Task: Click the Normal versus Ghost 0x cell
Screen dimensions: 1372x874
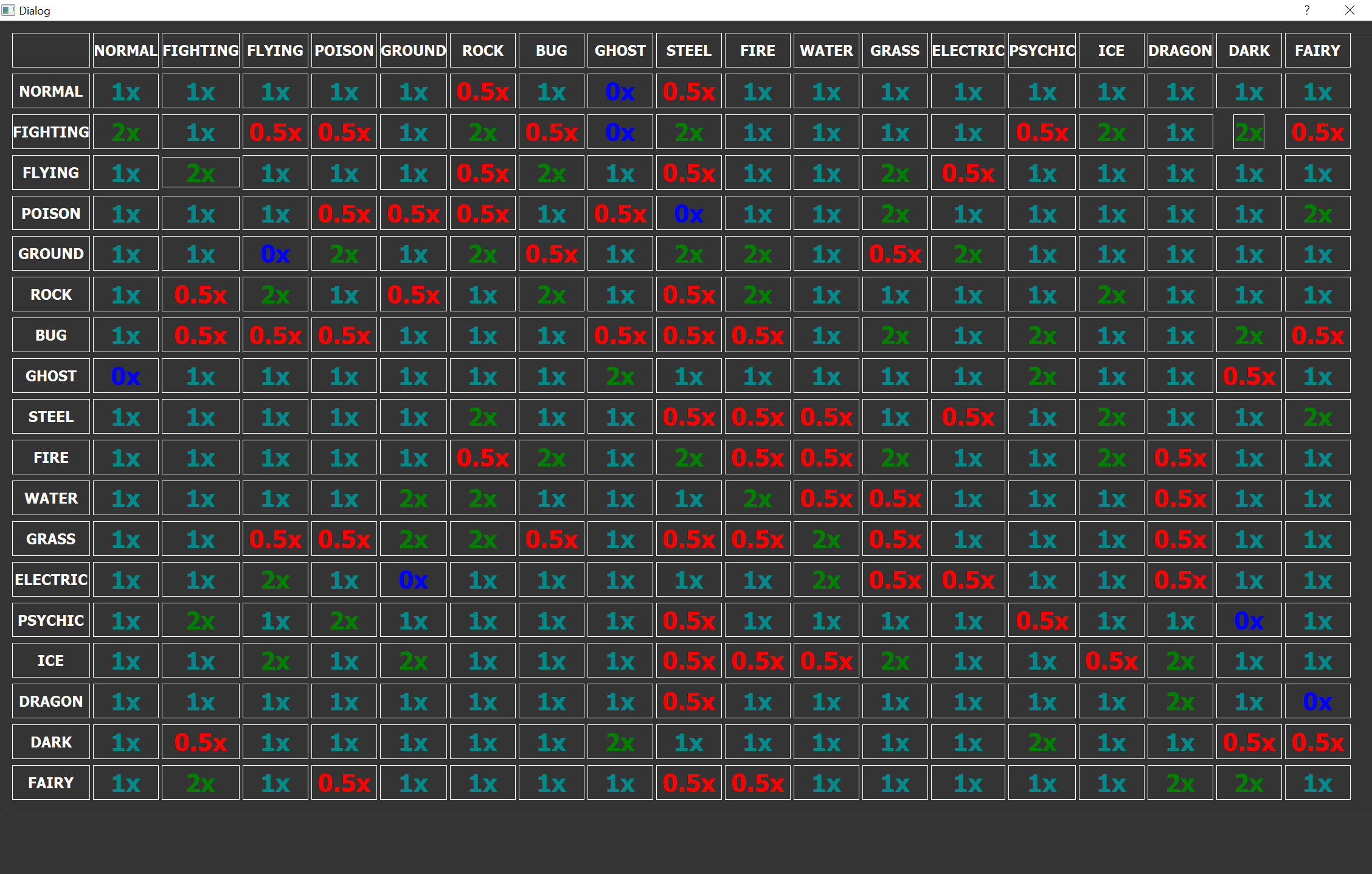Action: point(620,92)
